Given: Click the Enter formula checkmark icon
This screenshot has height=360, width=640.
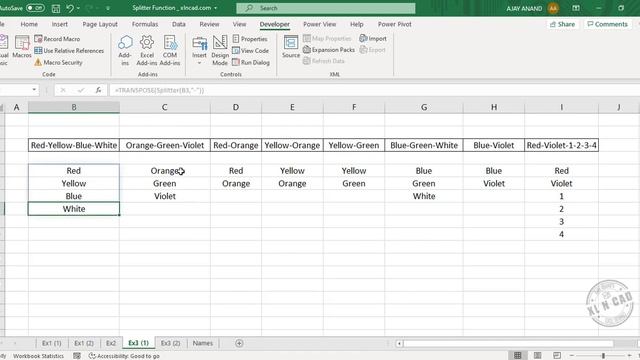Looking at the screenshot, I should [81, 90].
